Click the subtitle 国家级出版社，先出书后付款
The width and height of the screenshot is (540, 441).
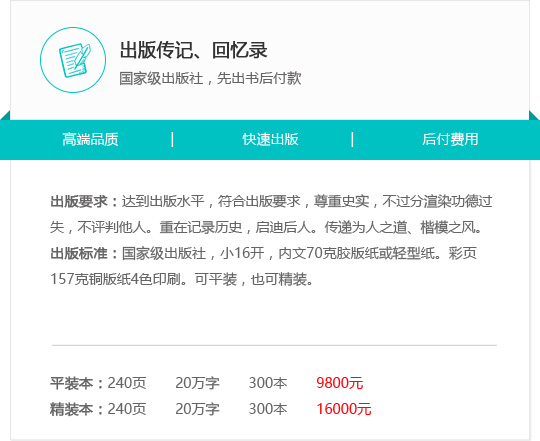[210, 78]
